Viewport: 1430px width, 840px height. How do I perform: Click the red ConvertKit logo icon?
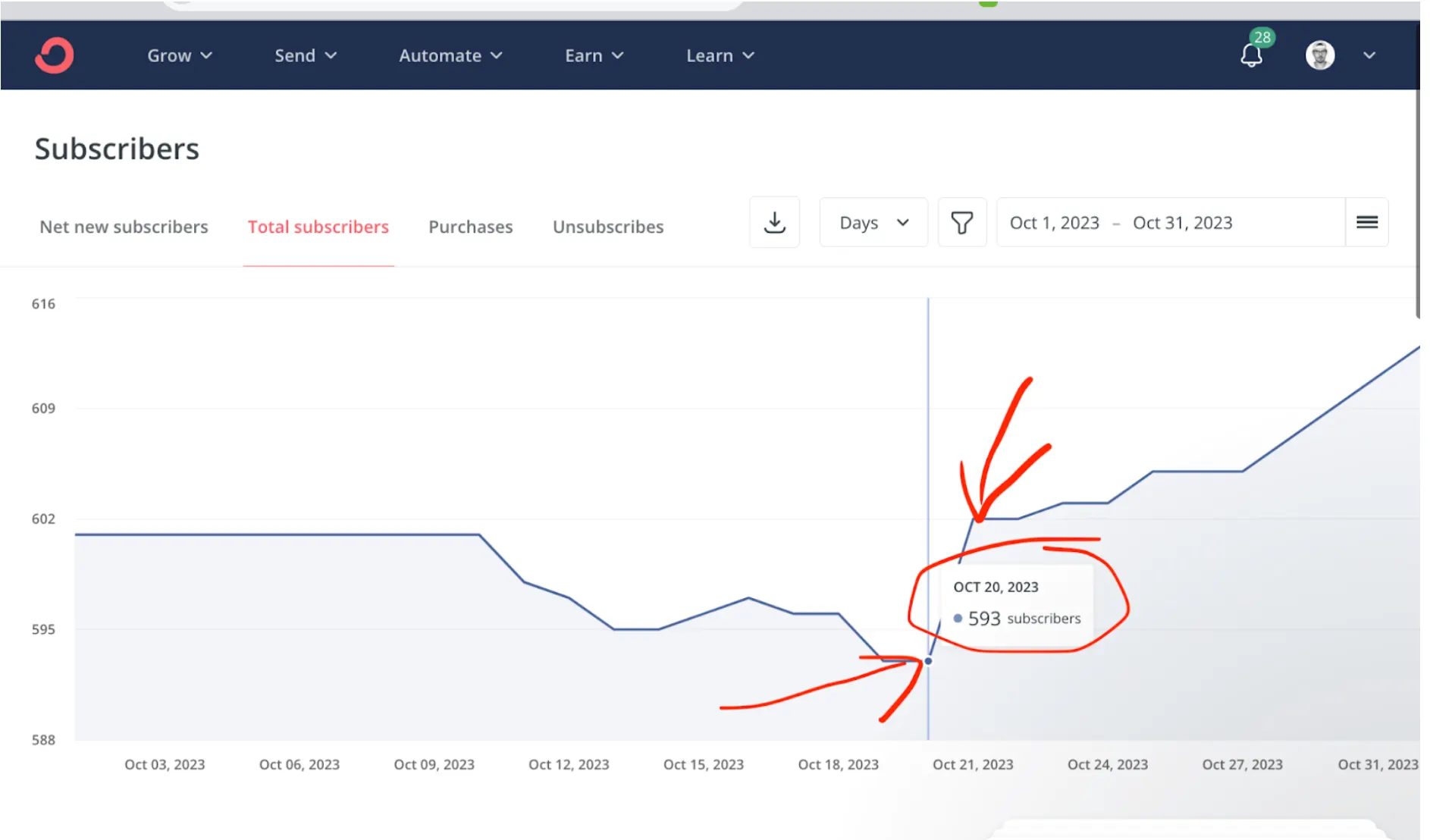tap(54, 55)
